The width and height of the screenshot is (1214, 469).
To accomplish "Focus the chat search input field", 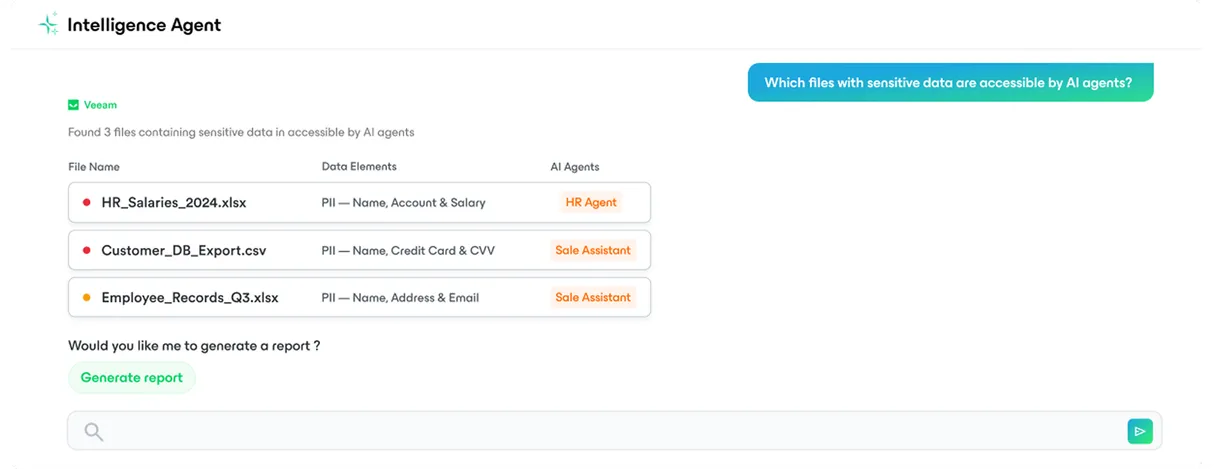I will tap(614, 431).
